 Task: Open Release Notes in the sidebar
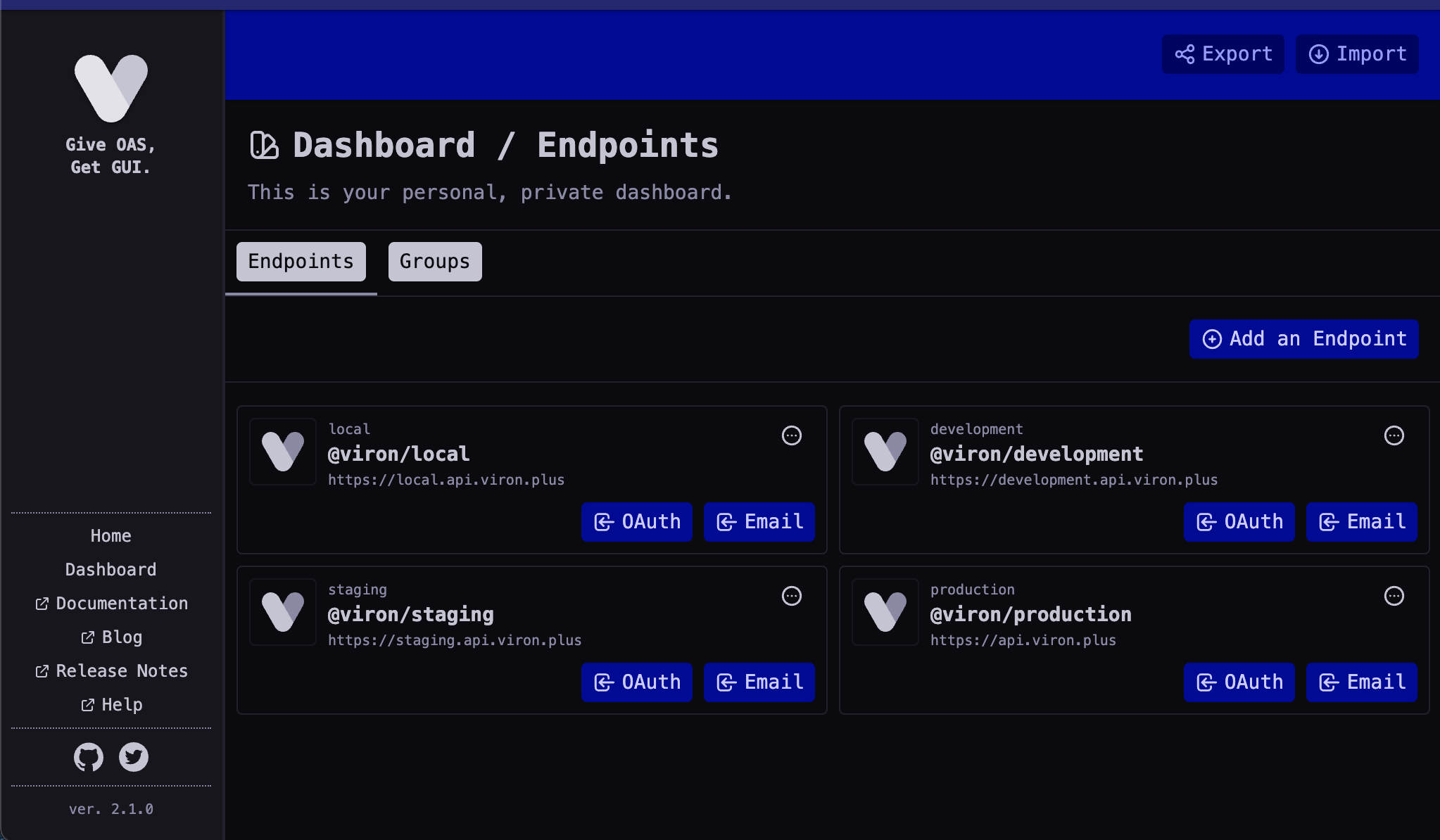pos(111,671)
